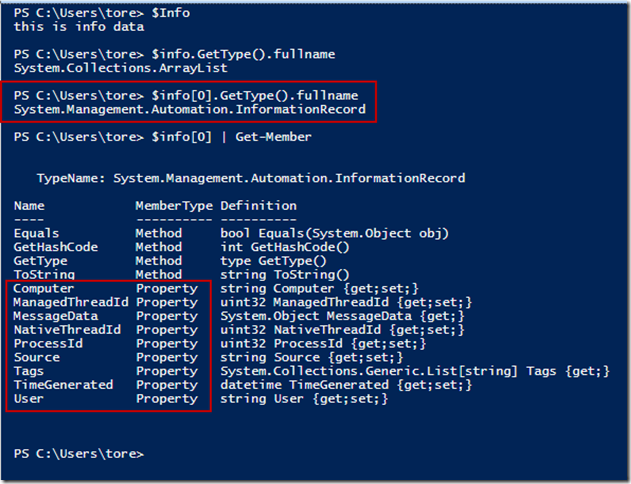Image resolution: width=631 pixels, height=484 pixels.
Task: Click the Name column header
Action: click(30, 206)
